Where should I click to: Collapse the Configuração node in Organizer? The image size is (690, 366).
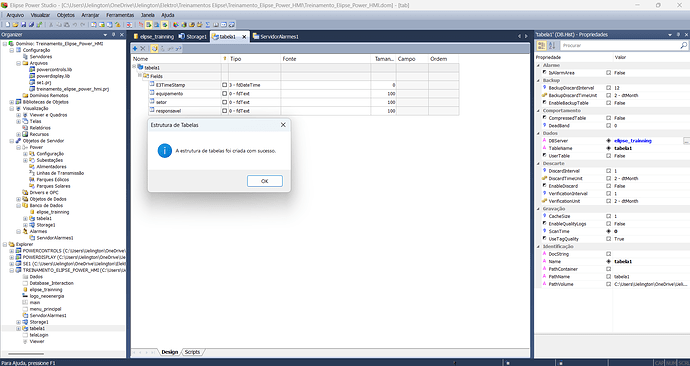point(12,50)
